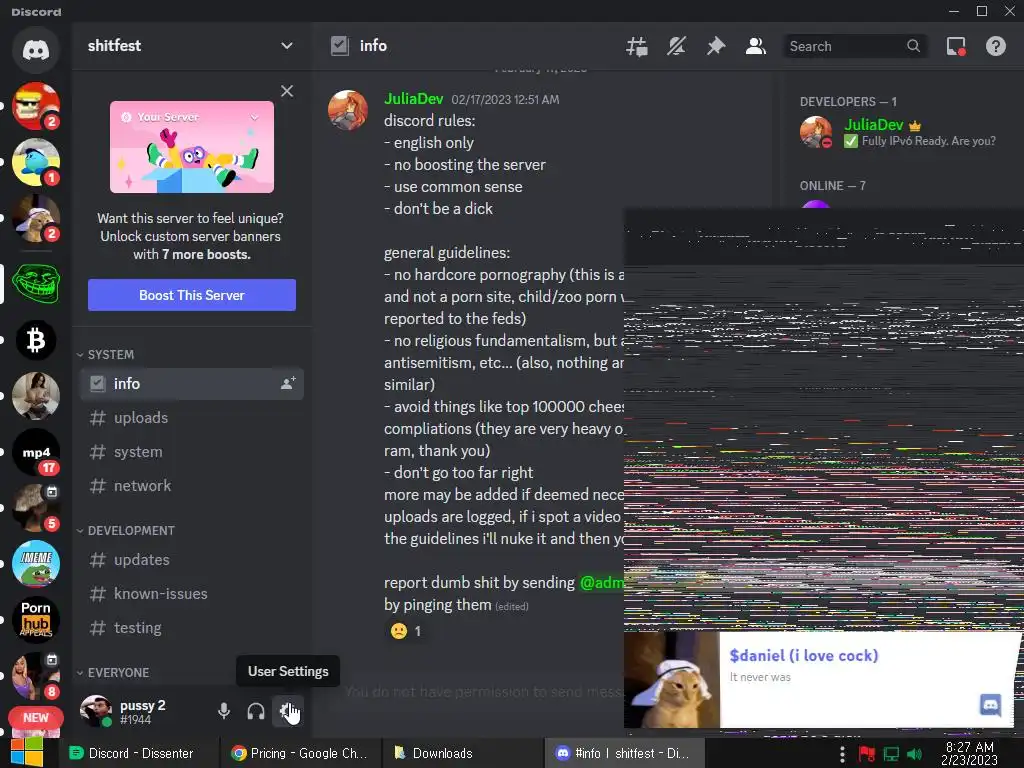
Task: Click the network monitor tray icon
Action: (891, 754)
